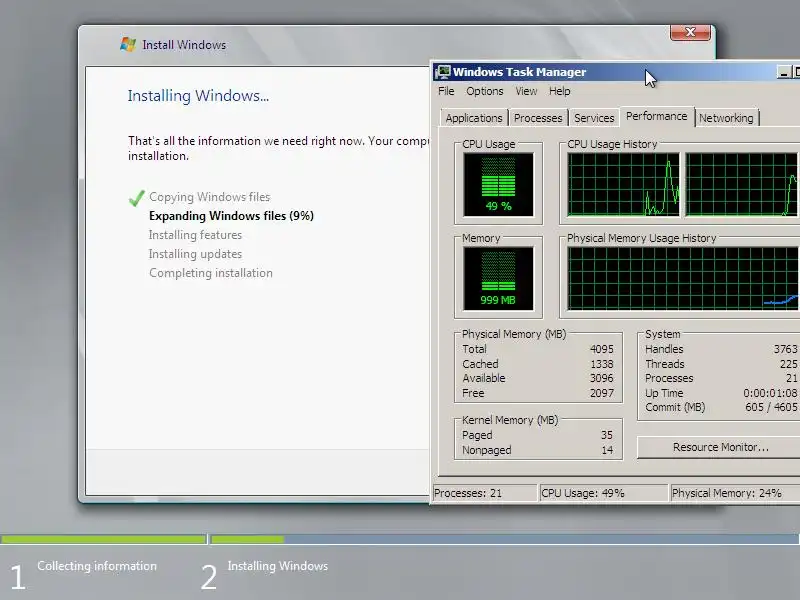Click the second CPU Usage History graph
The image size is (800, 600).
point(742,184)
